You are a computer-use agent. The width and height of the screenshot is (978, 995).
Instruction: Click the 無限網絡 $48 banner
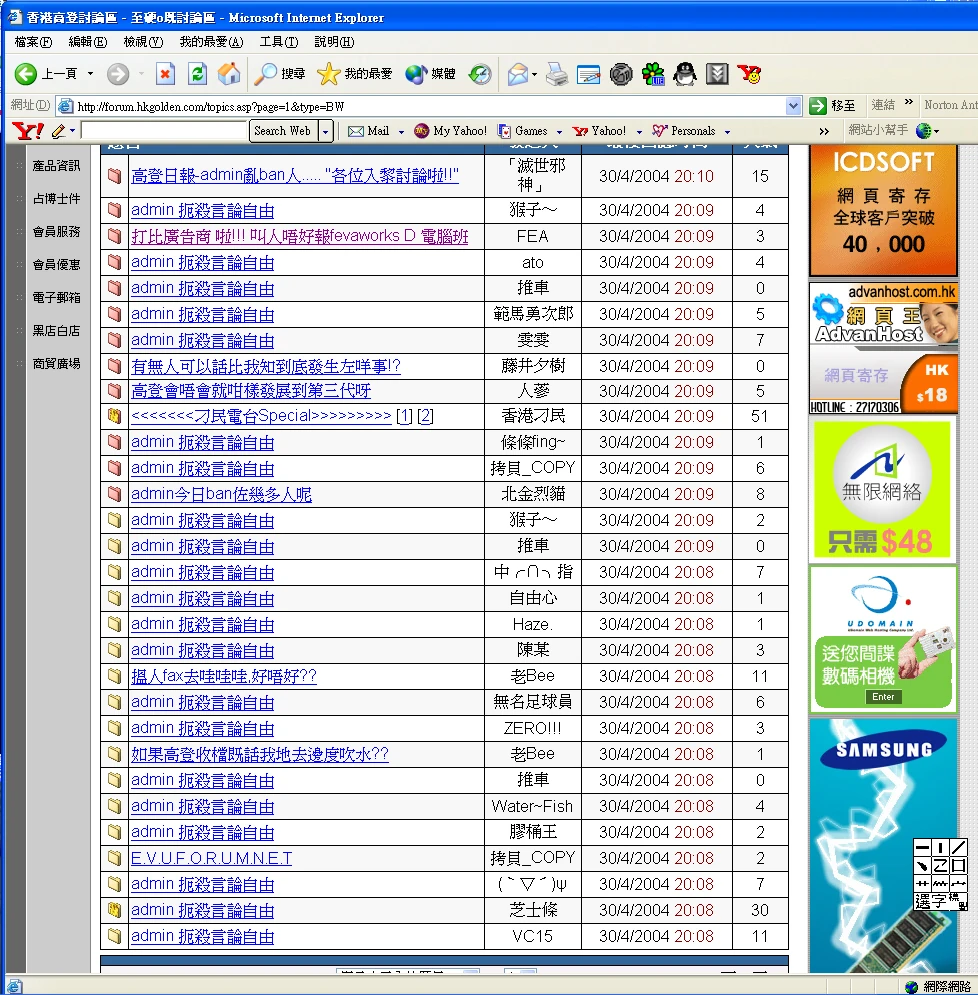[882, 490]
